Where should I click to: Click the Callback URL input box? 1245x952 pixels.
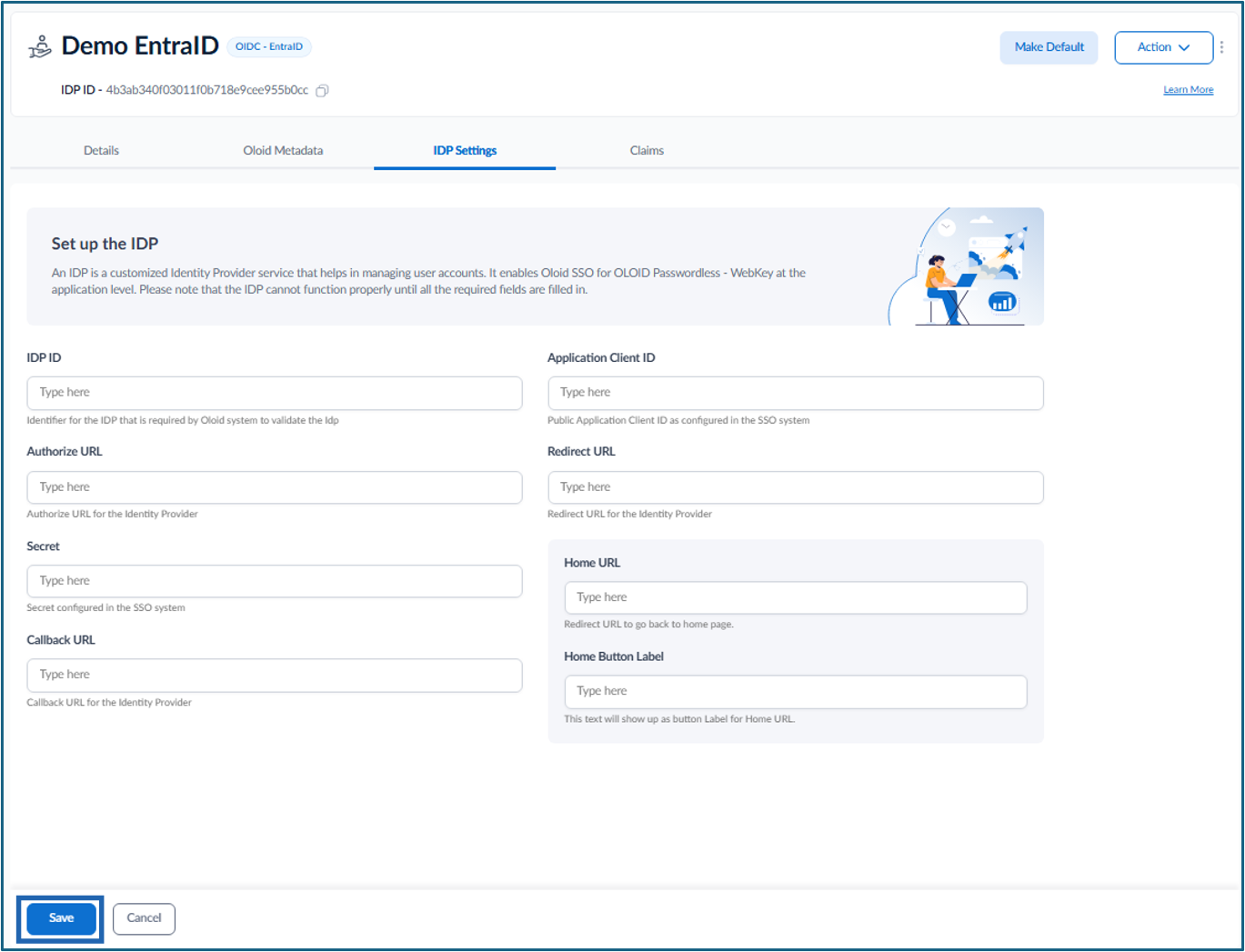(275, 675)
